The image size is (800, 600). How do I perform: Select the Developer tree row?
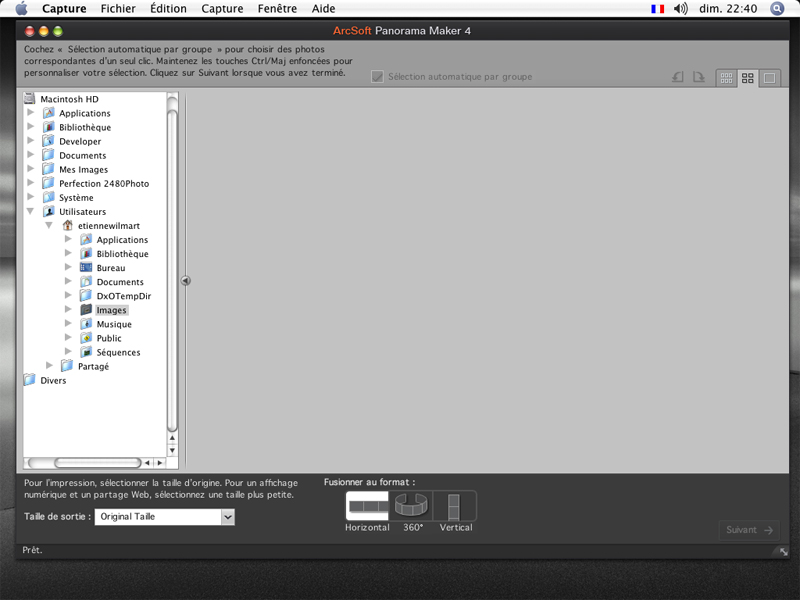click(80, 141)
